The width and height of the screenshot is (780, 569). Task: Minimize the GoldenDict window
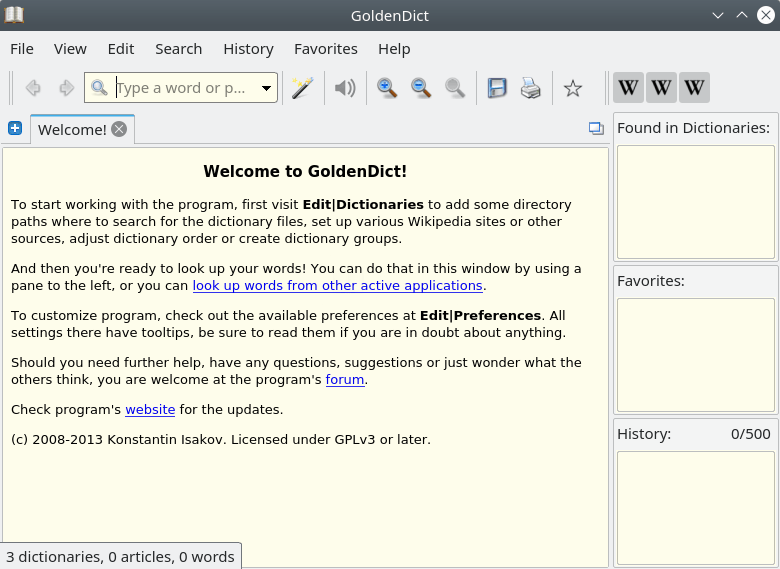pyautogui.click(x=717, y=15)
